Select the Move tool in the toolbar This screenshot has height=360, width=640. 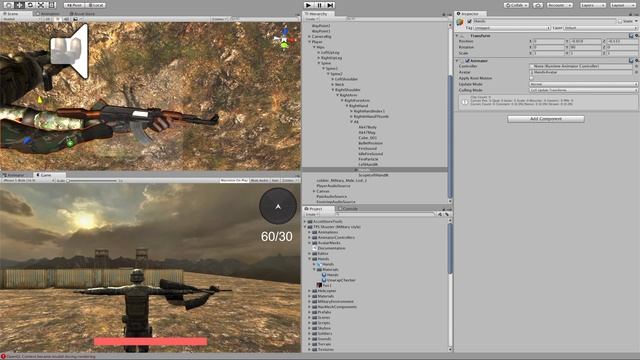(x=19, y=5)
